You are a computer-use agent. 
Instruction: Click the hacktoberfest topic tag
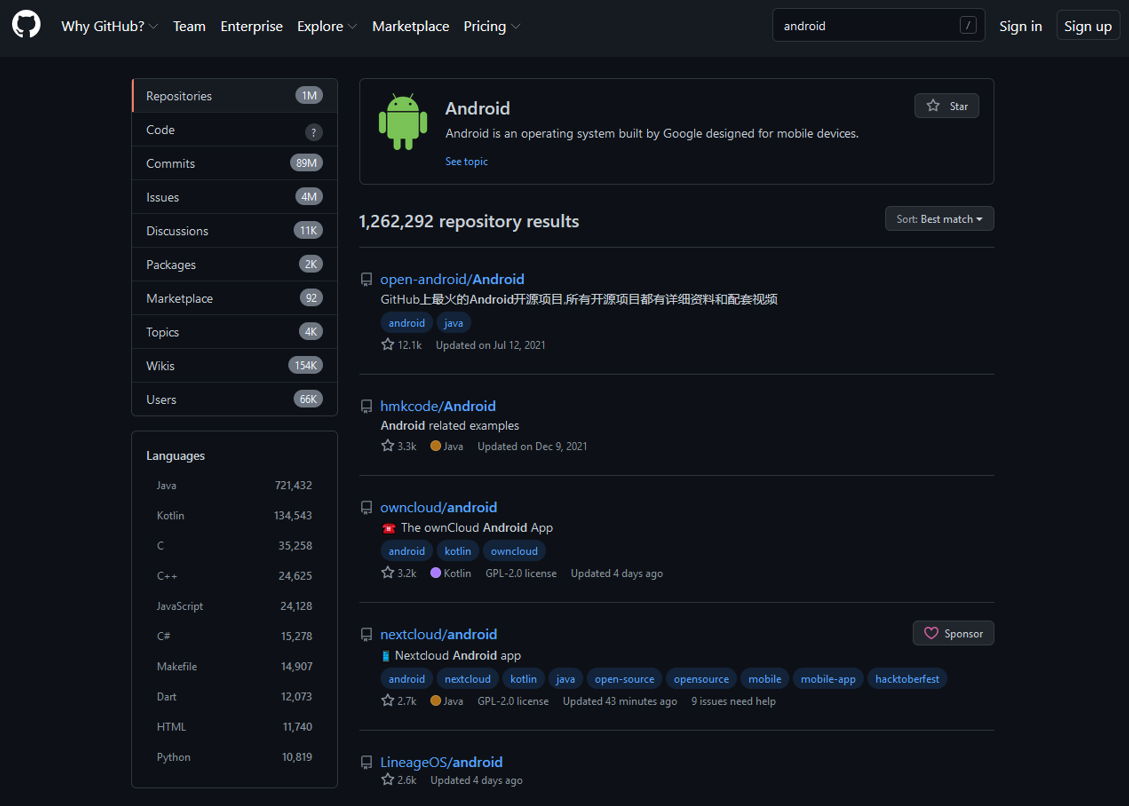point(907,679)
